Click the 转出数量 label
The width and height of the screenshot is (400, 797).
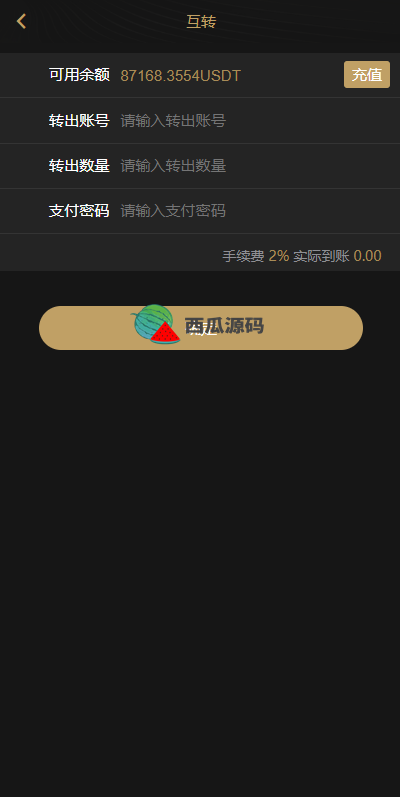pos(79,166)
